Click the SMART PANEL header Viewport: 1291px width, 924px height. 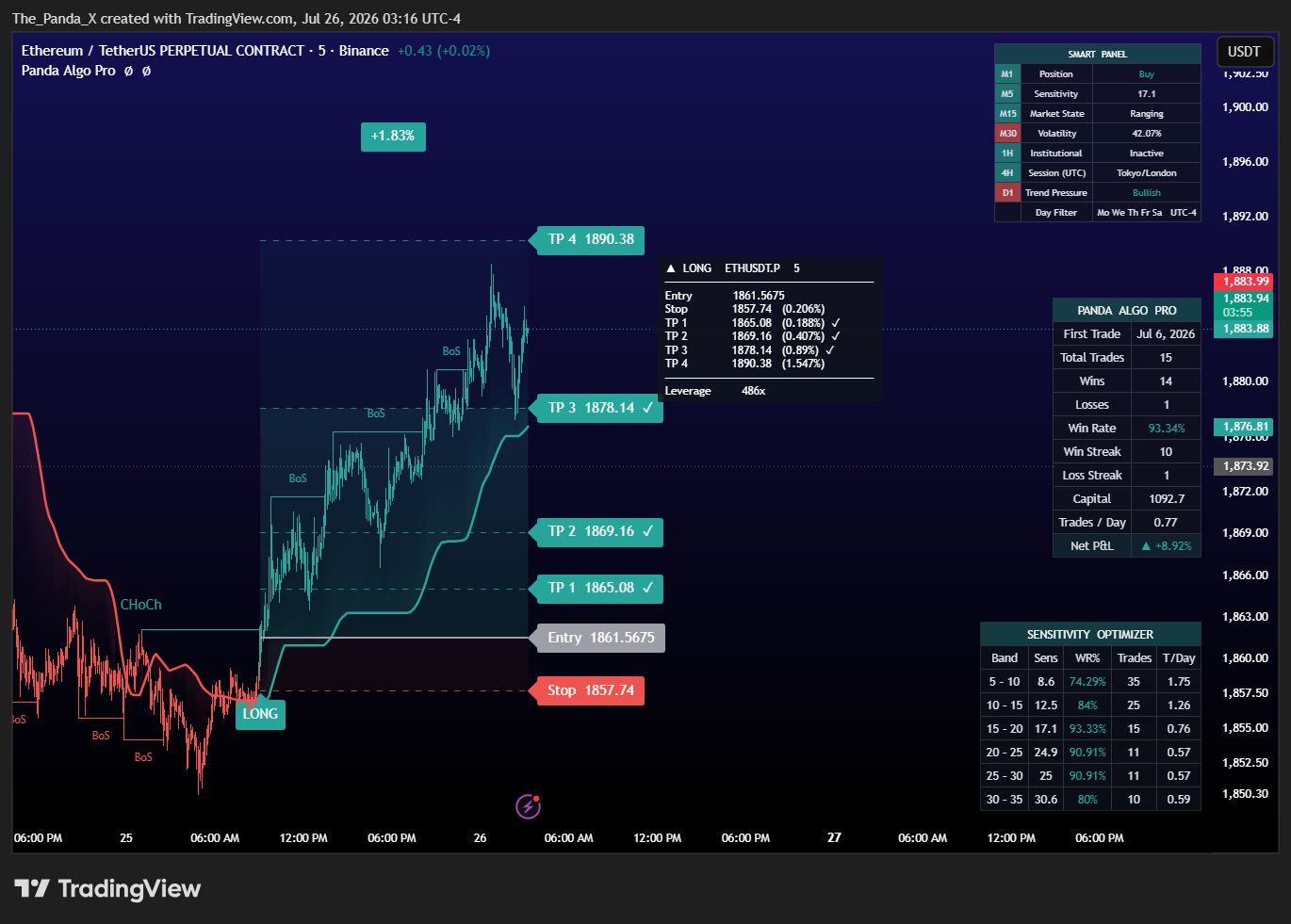[1098, 54]
